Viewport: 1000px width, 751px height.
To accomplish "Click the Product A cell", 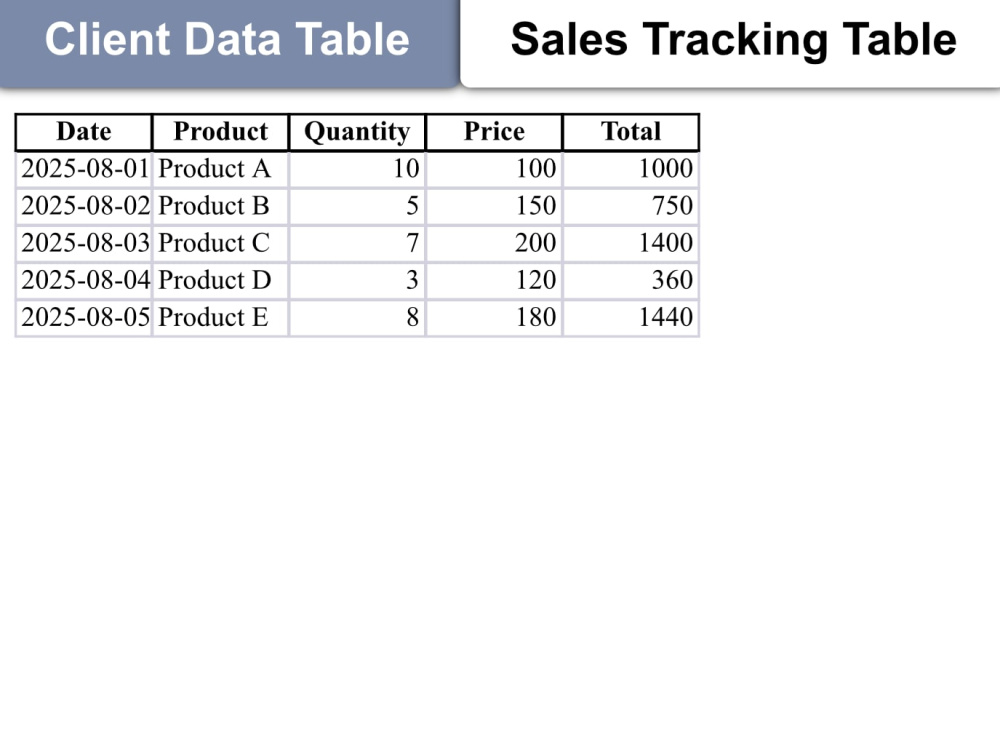I will click(x=221, y=169).
